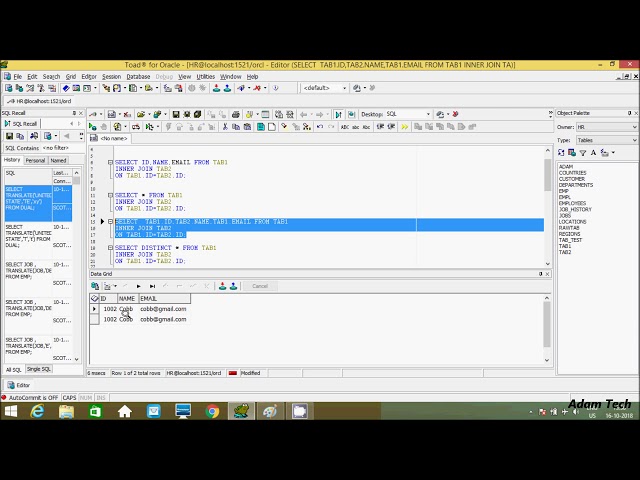Sort by the NAME column header

click(128, 299)
